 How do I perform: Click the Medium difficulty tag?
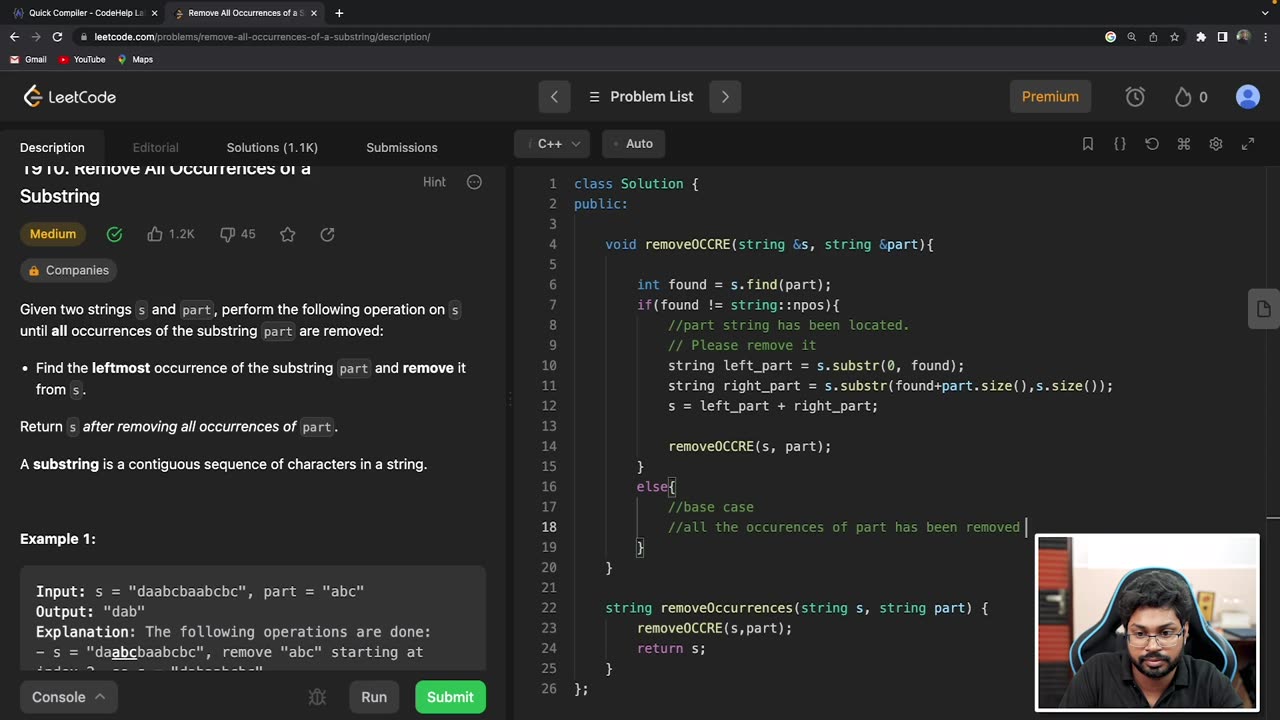(x=53, y=234)
